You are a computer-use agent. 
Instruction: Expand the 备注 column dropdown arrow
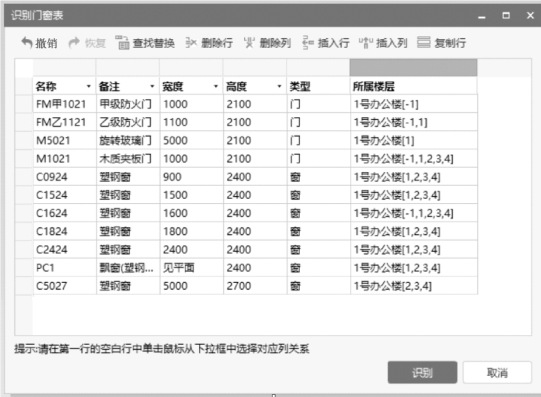click(x=152, y=86)
